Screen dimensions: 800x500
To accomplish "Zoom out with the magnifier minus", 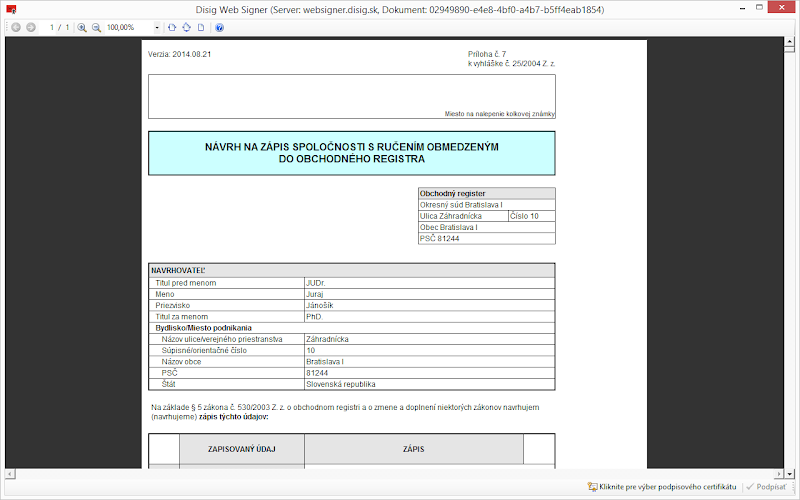I will tap(96, 28).
